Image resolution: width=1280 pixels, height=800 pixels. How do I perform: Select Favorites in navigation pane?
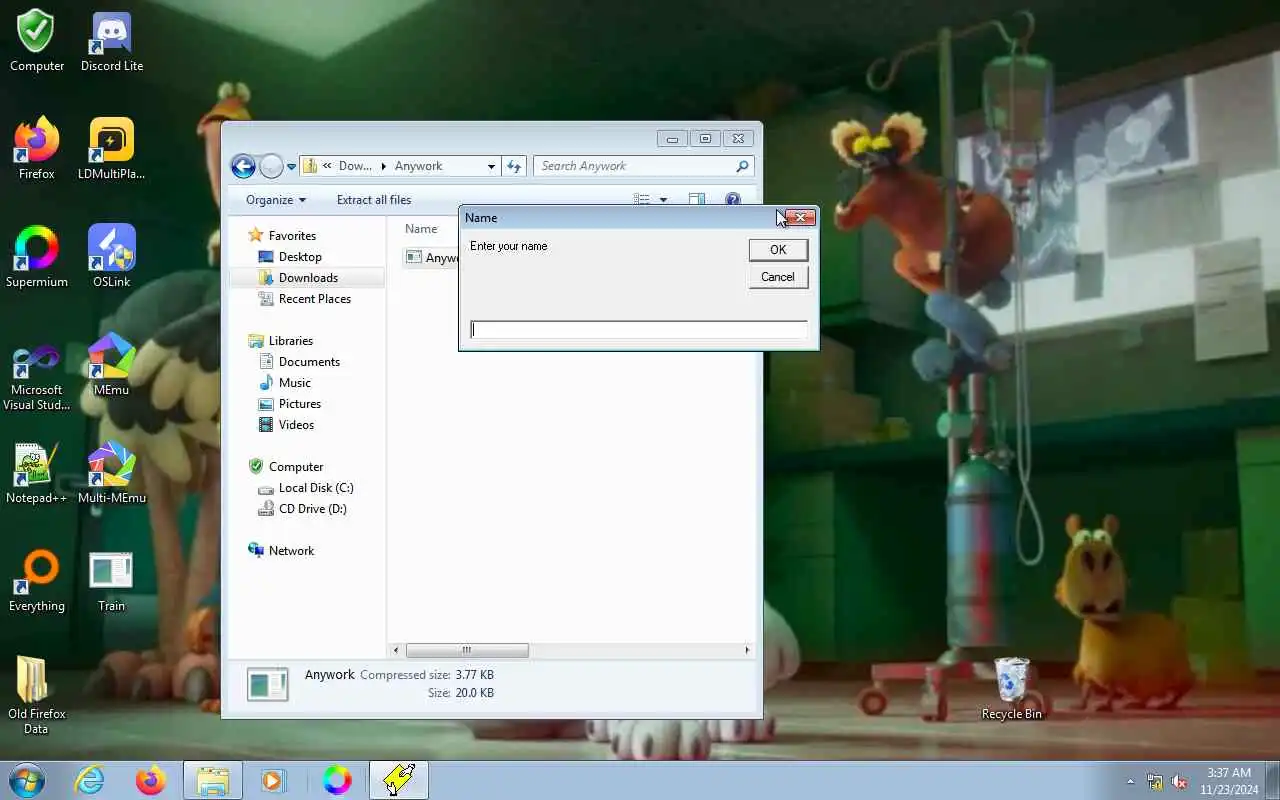[x=292, y=236]
